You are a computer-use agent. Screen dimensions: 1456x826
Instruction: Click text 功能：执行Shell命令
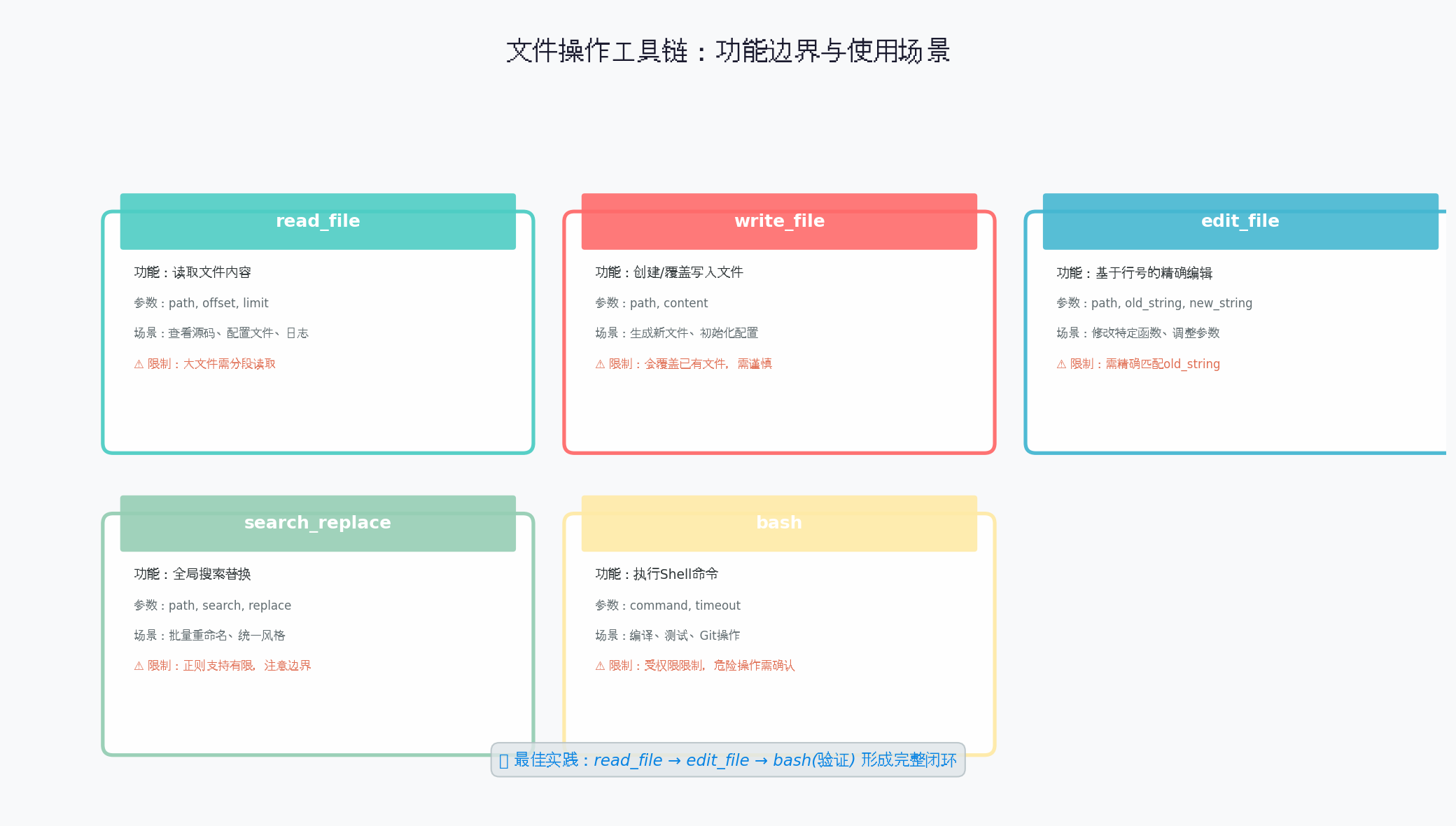(657, 574)
